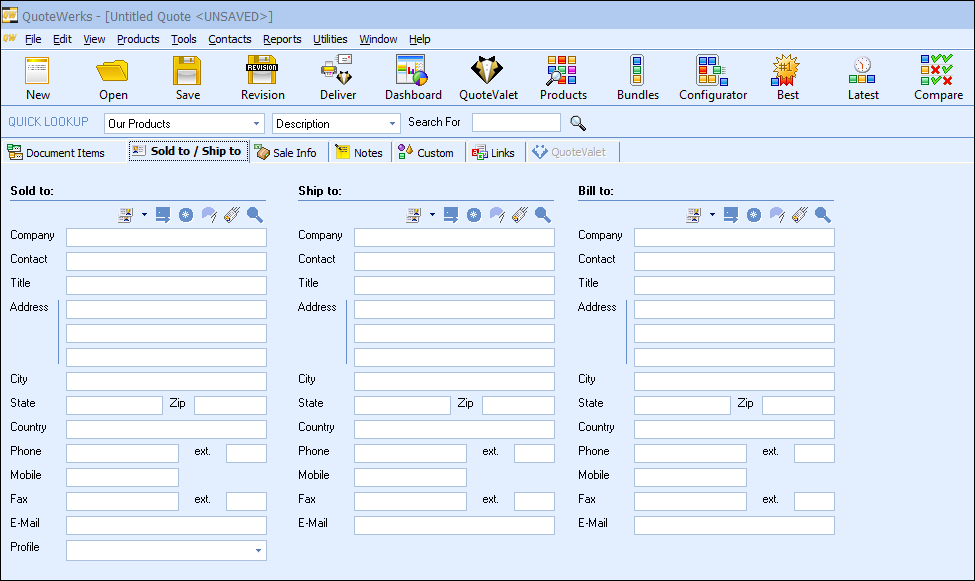This screenshot has height=581, width=975.
Task: Click the Compare toolbar icon
Action: (937, 77)
